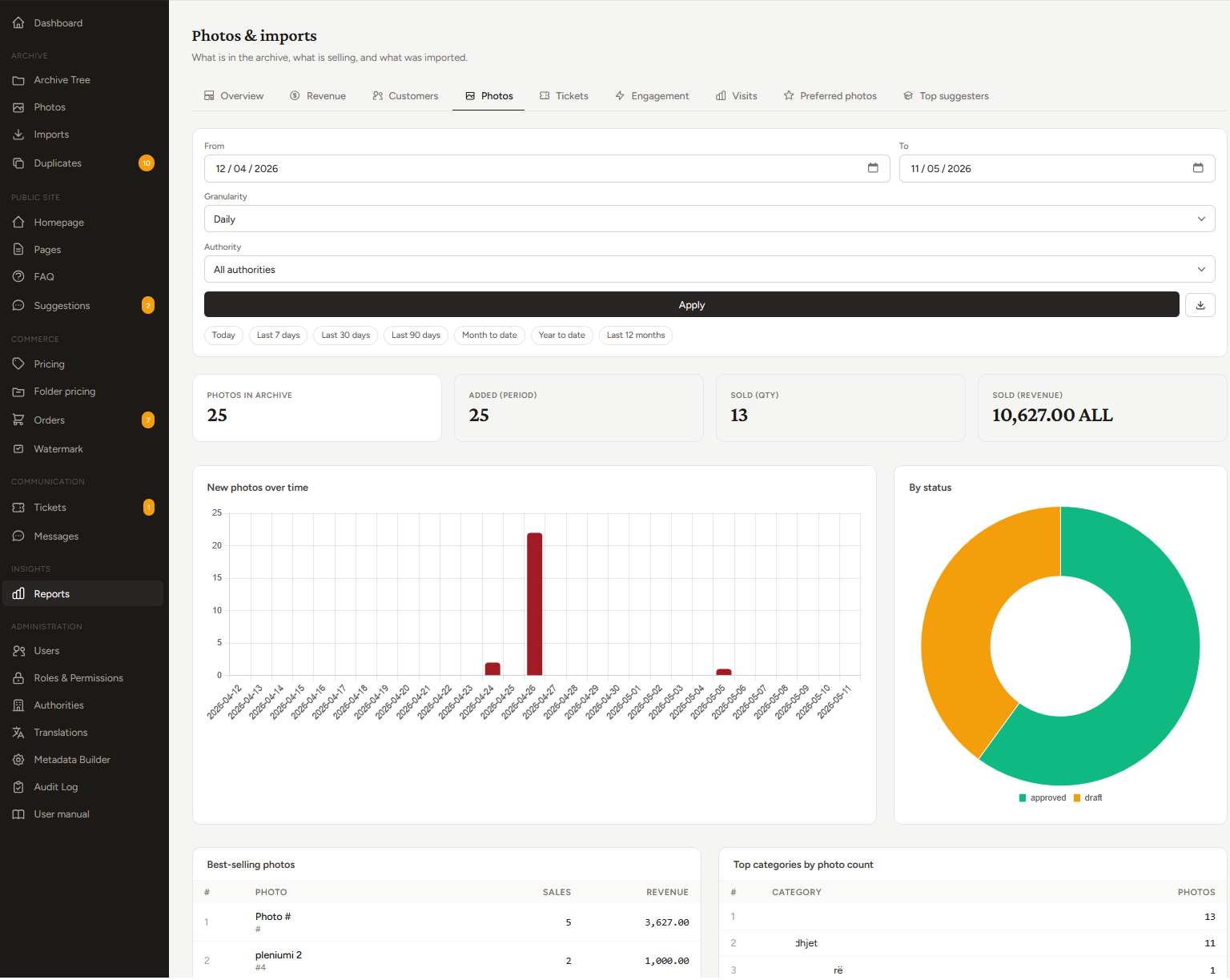Click the Duplicates badge showing 10

tap(147, 163)
